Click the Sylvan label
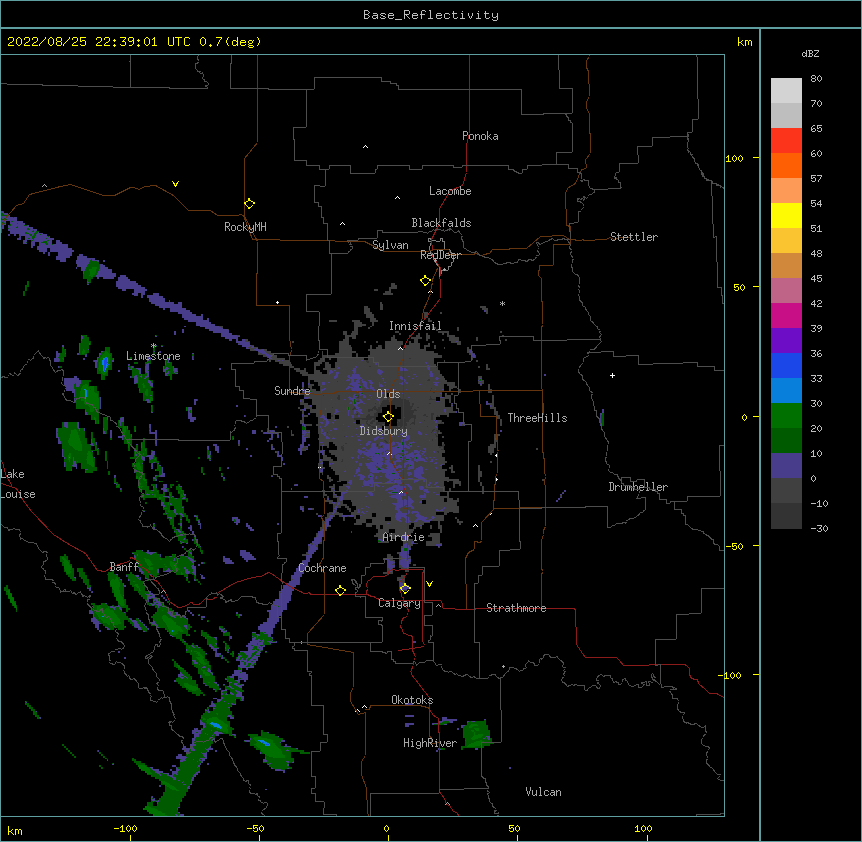Screen dimensions: 862x842 (x=390, y=245)
